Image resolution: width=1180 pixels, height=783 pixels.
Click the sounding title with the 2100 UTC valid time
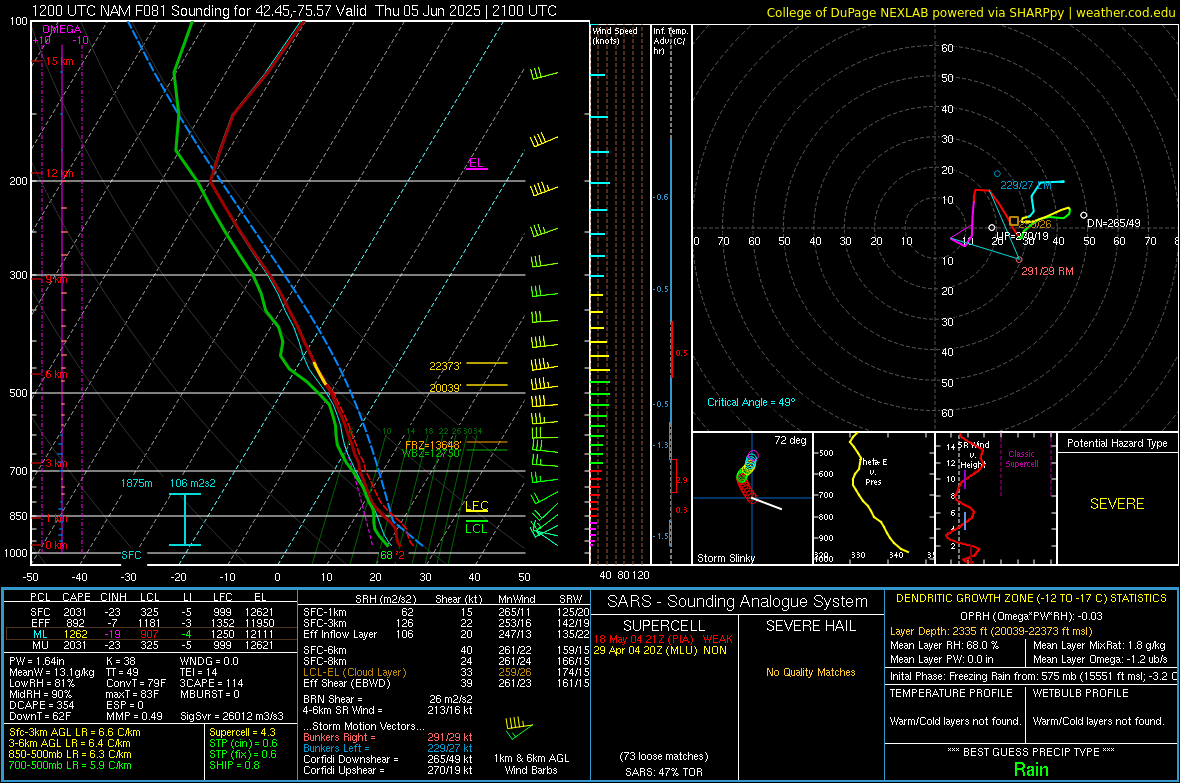(294, 11)
